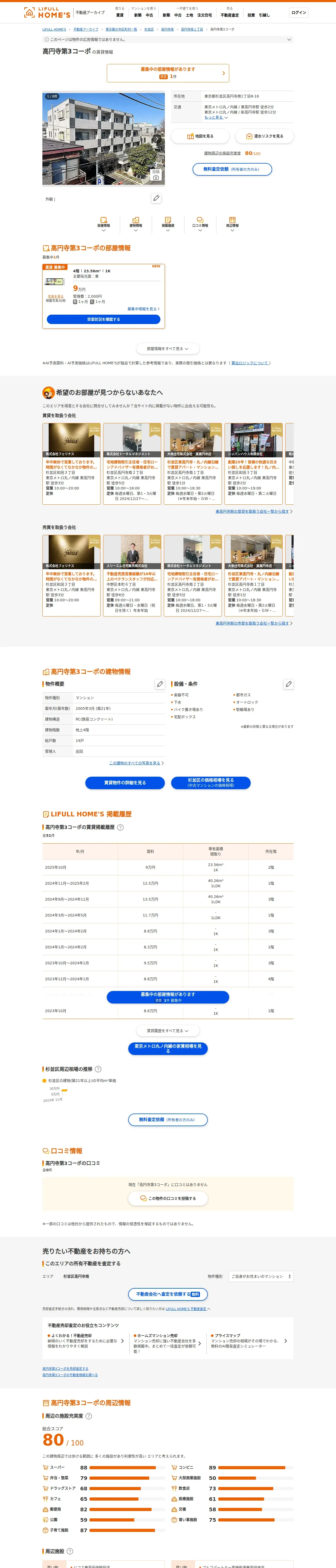Open arrow of プライスマップ item
Viewport: 336px width, 1568px height.
[x=285, y=1341]
